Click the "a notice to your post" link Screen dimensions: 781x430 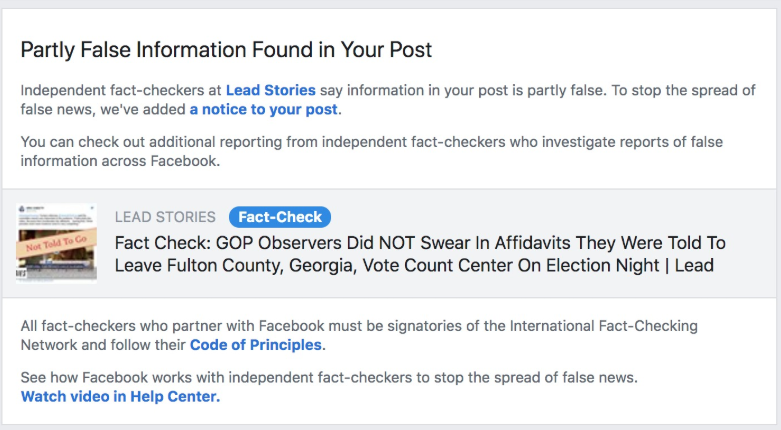(263, 109)
